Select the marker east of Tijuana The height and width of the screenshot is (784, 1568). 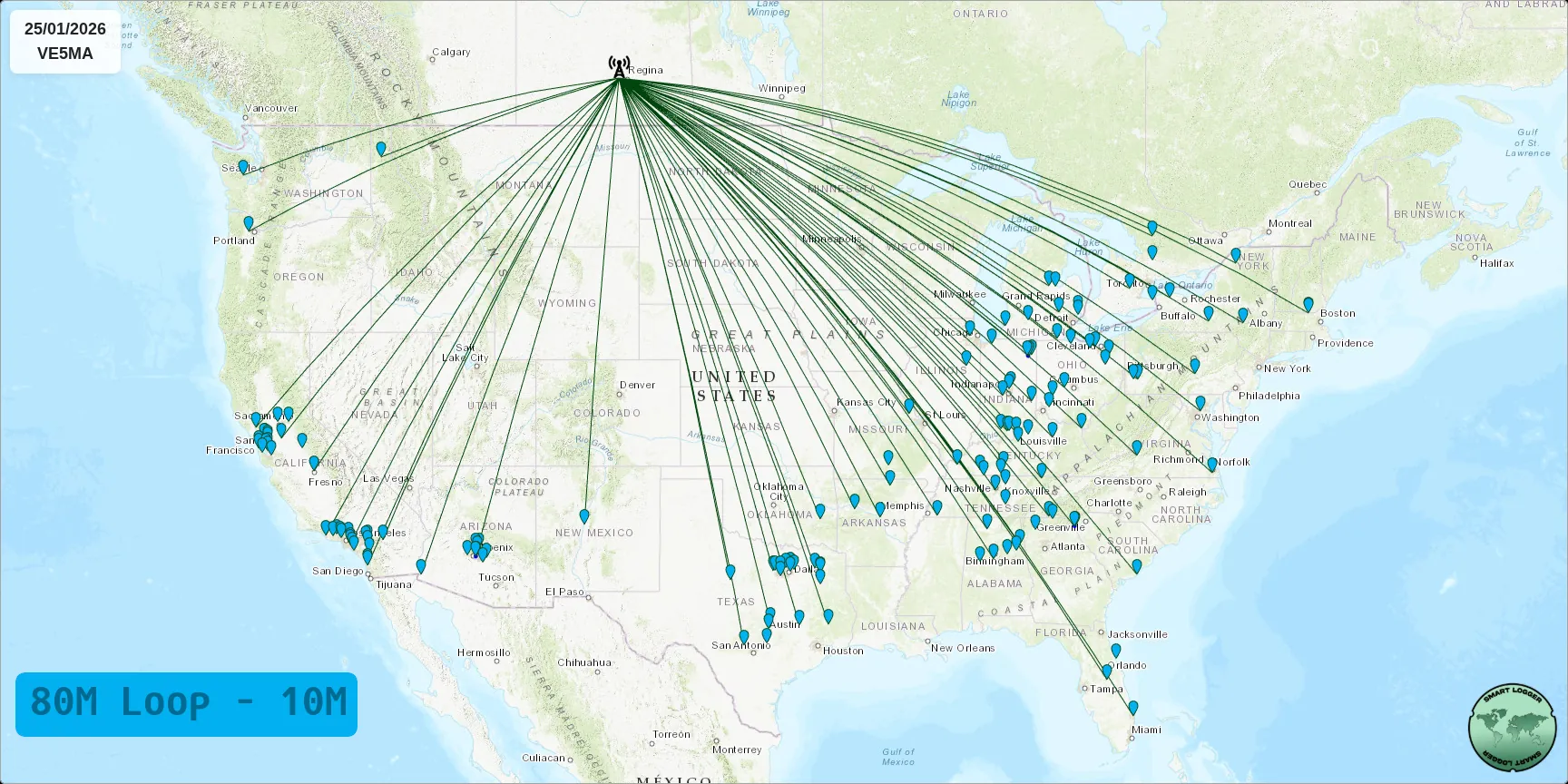pos(421,566)
